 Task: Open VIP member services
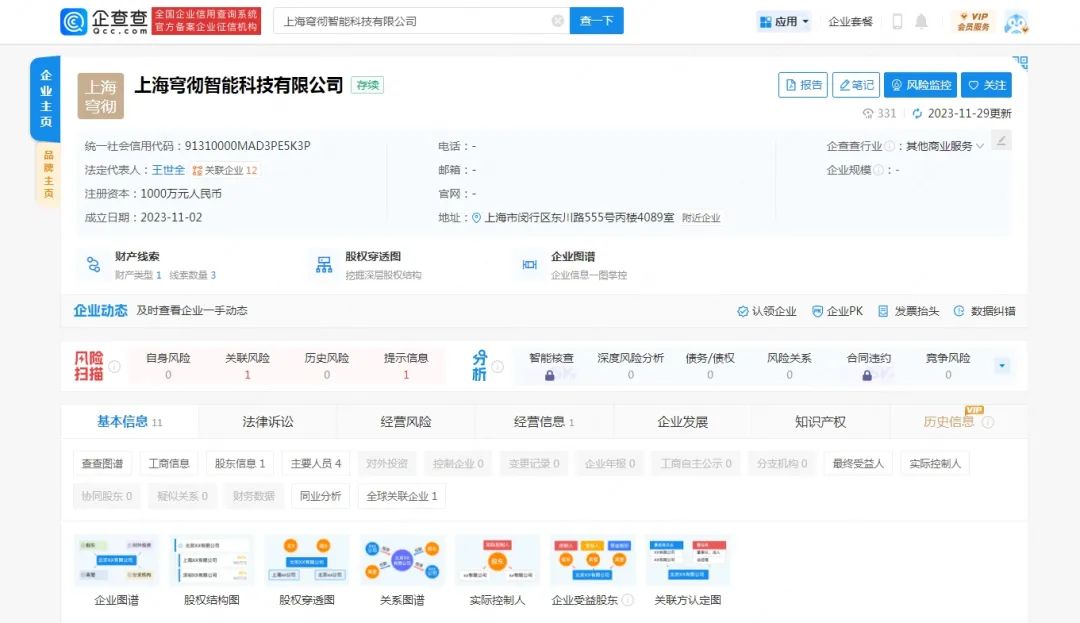tap(973, 21)
